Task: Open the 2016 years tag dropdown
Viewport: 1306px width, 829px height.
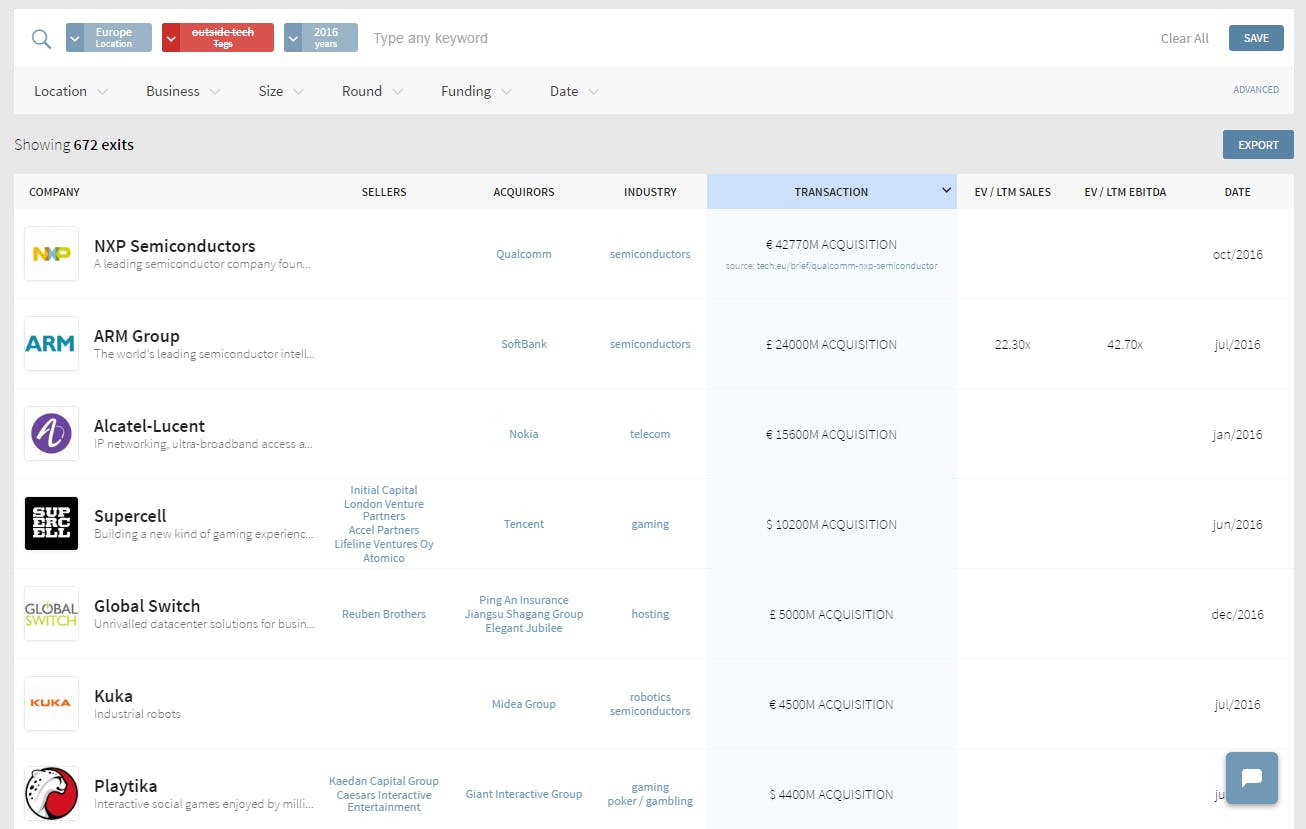Action: click(293, 38)
